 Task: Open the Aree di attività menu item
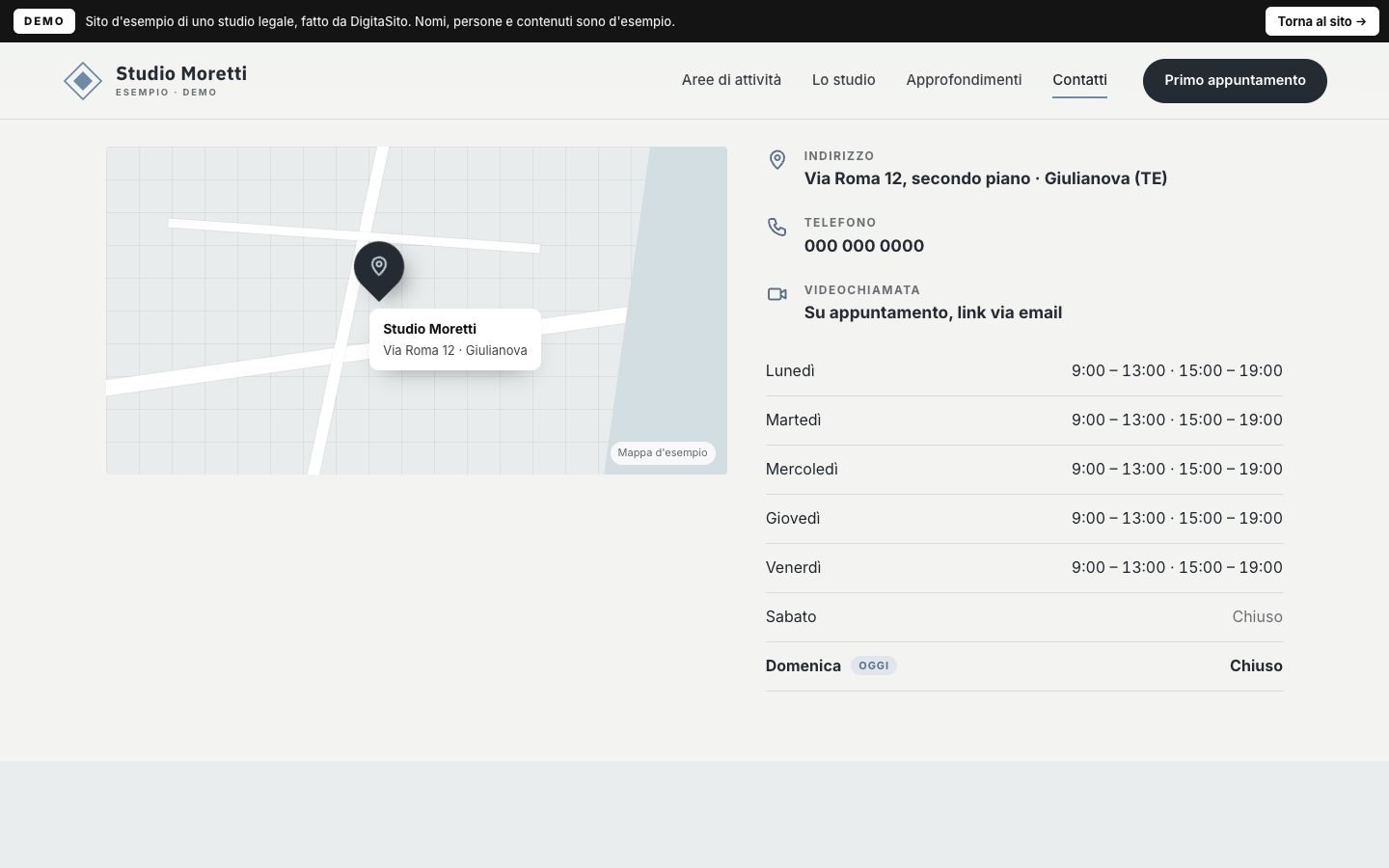coord(731,80)
